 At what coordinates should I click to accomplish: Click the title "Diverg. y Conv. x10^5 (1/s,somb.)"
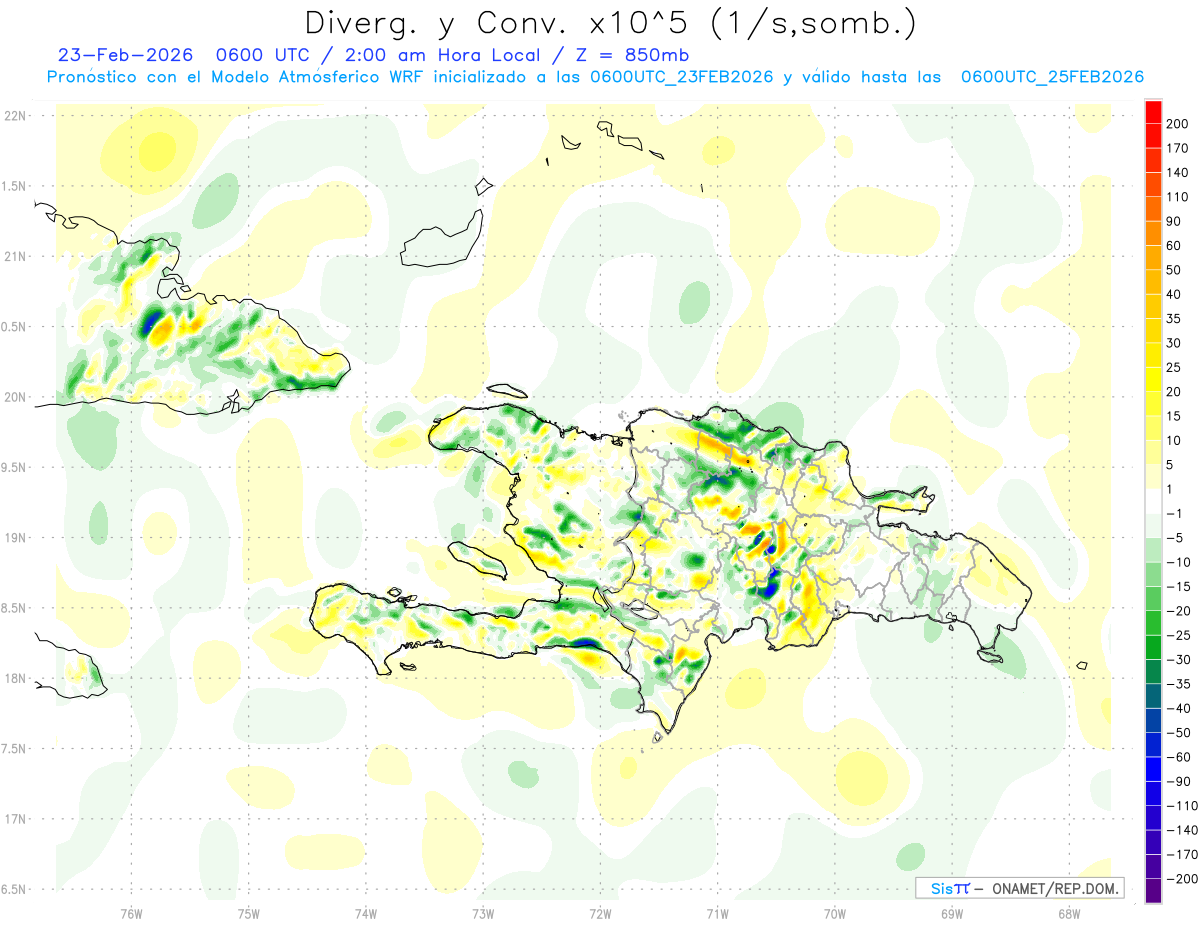pyautogui.click(x=611, y=22)
